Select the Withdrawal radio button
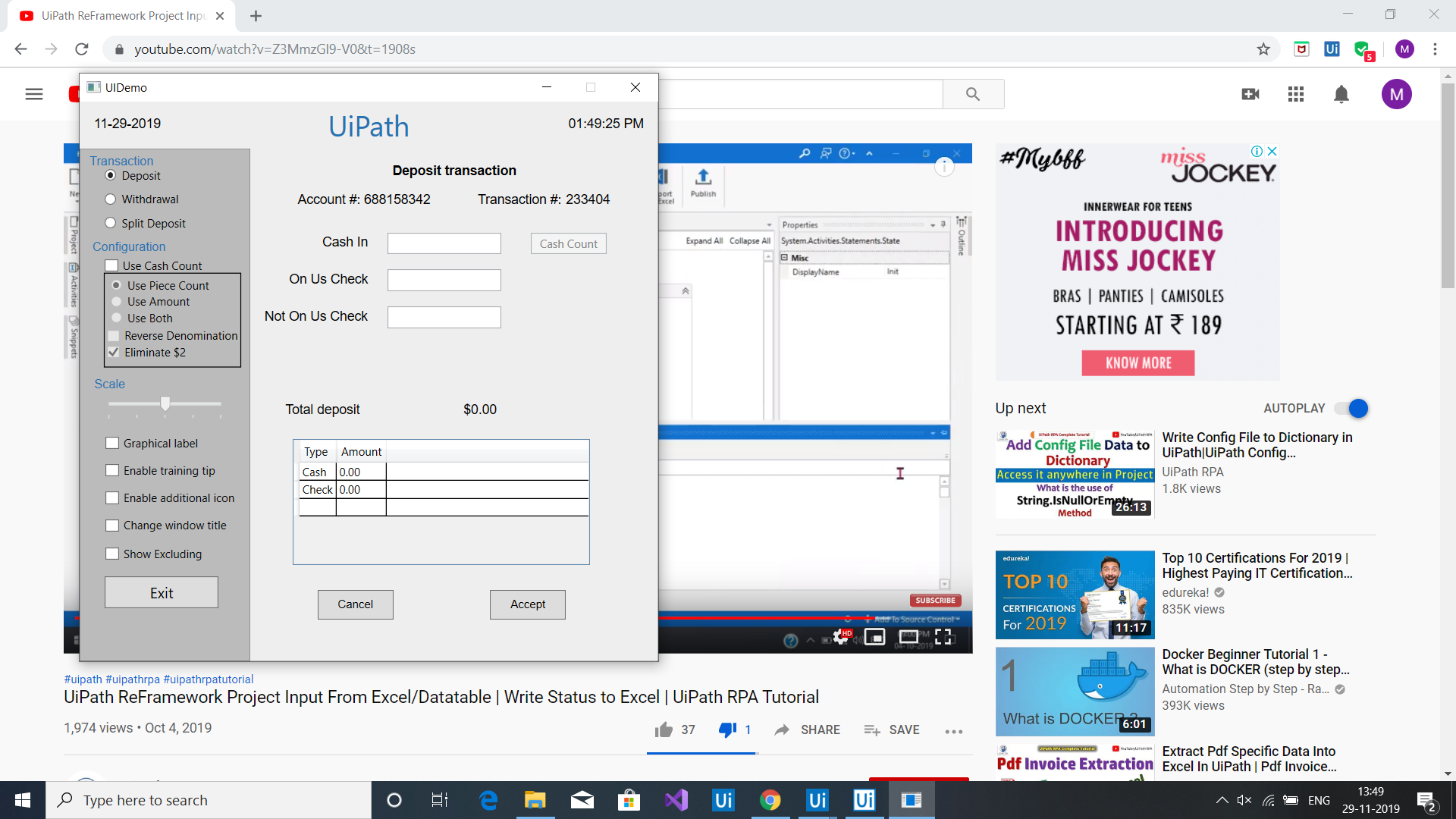This screenshot has width=1456, height=819. click(111, 199)
